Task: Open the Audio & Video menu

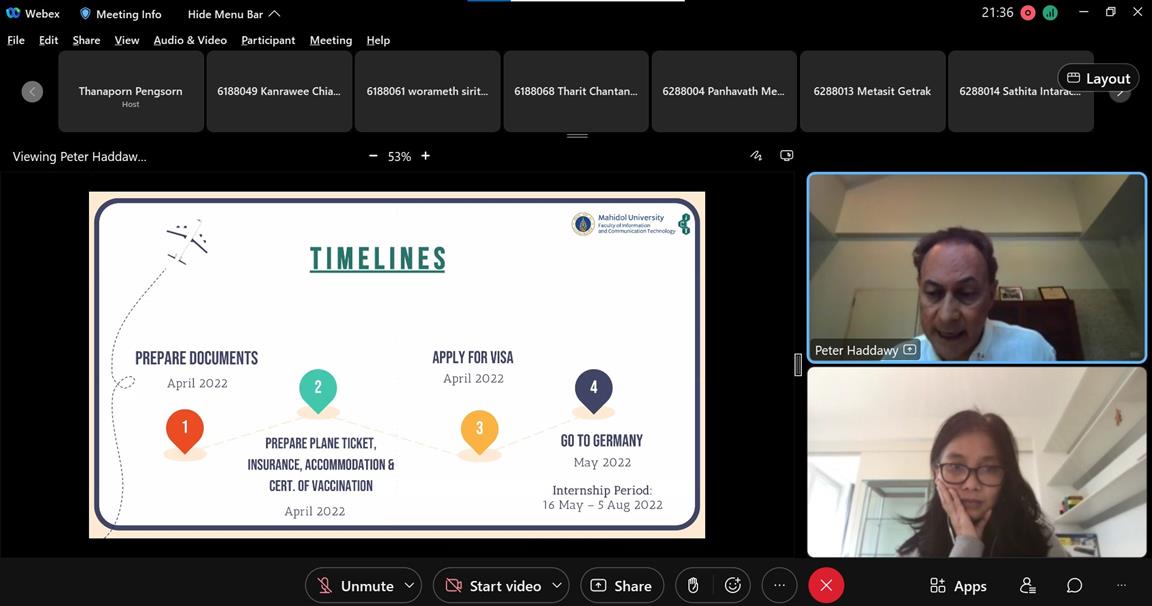Action: 190,40
